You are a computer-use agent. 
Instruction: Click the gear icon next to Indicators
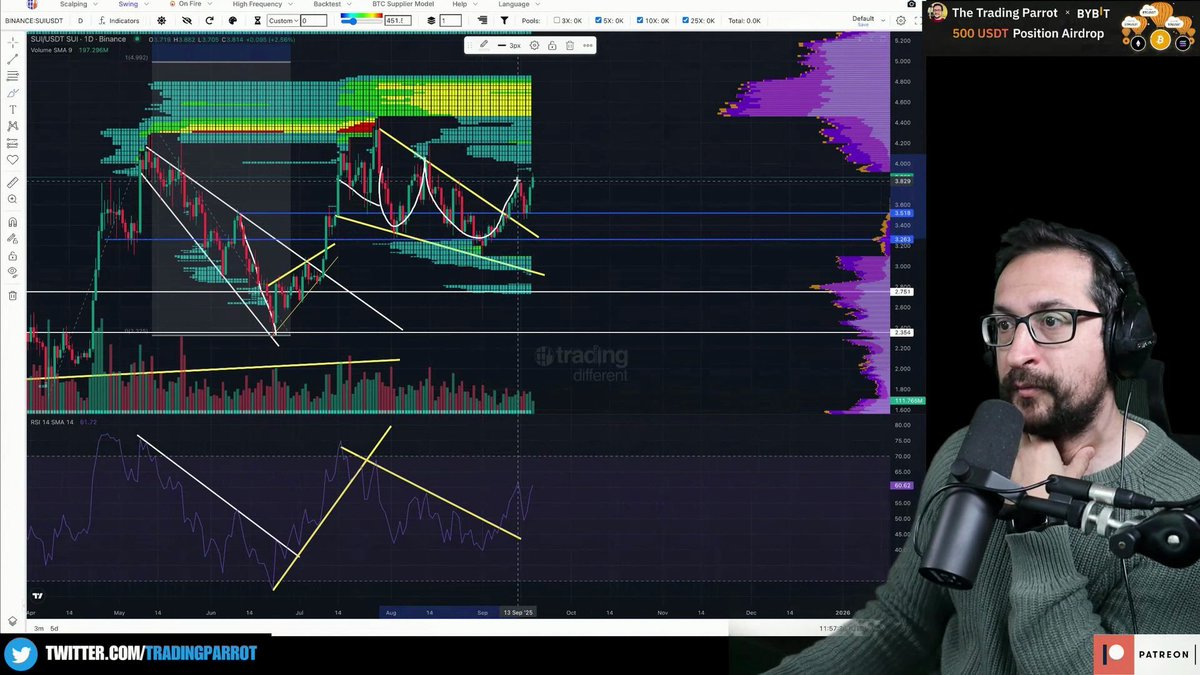click(161, 20)
